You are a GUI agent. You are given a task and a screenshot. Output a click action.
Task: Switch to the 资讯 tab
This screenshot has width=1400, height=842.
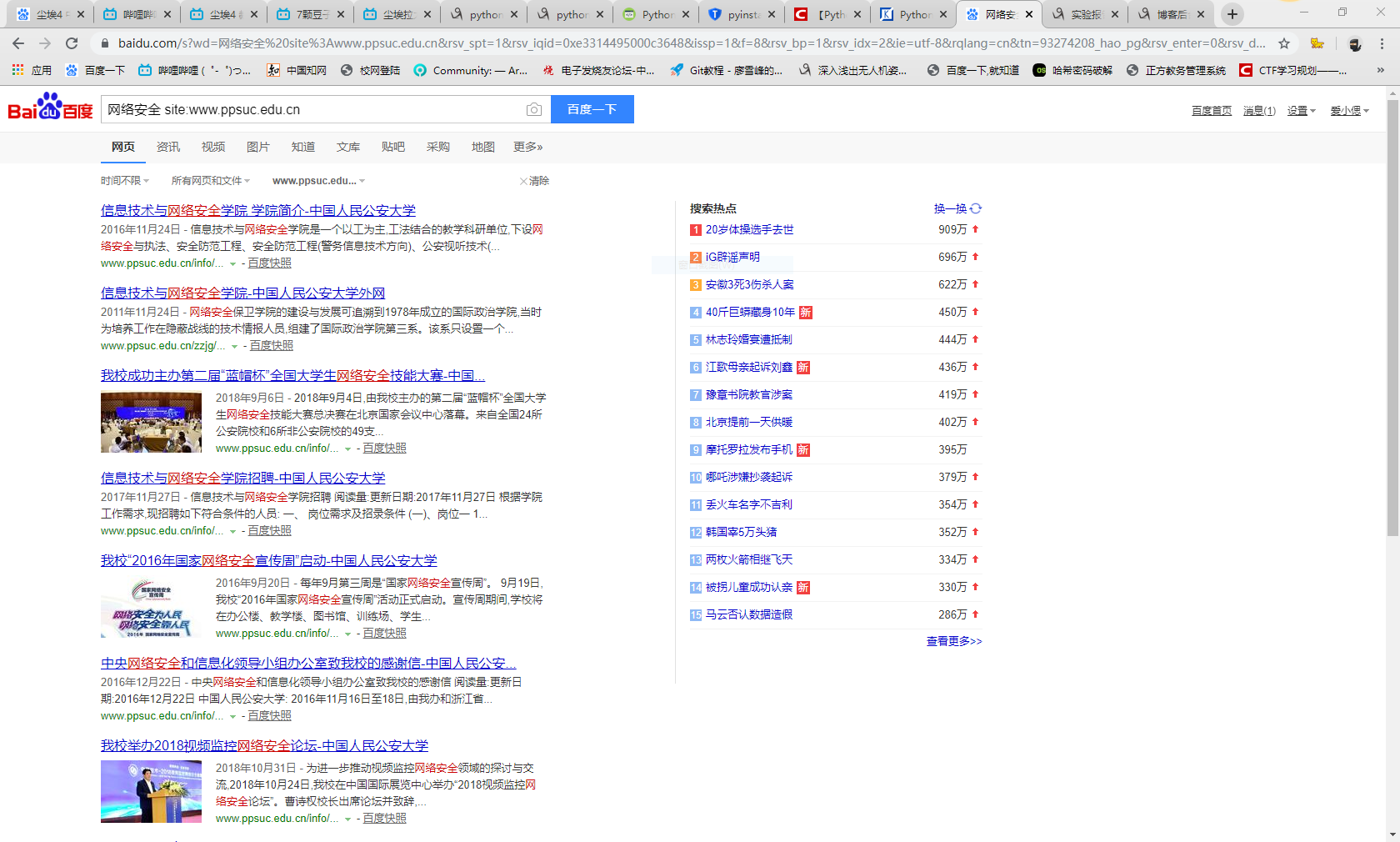[168, 147]
